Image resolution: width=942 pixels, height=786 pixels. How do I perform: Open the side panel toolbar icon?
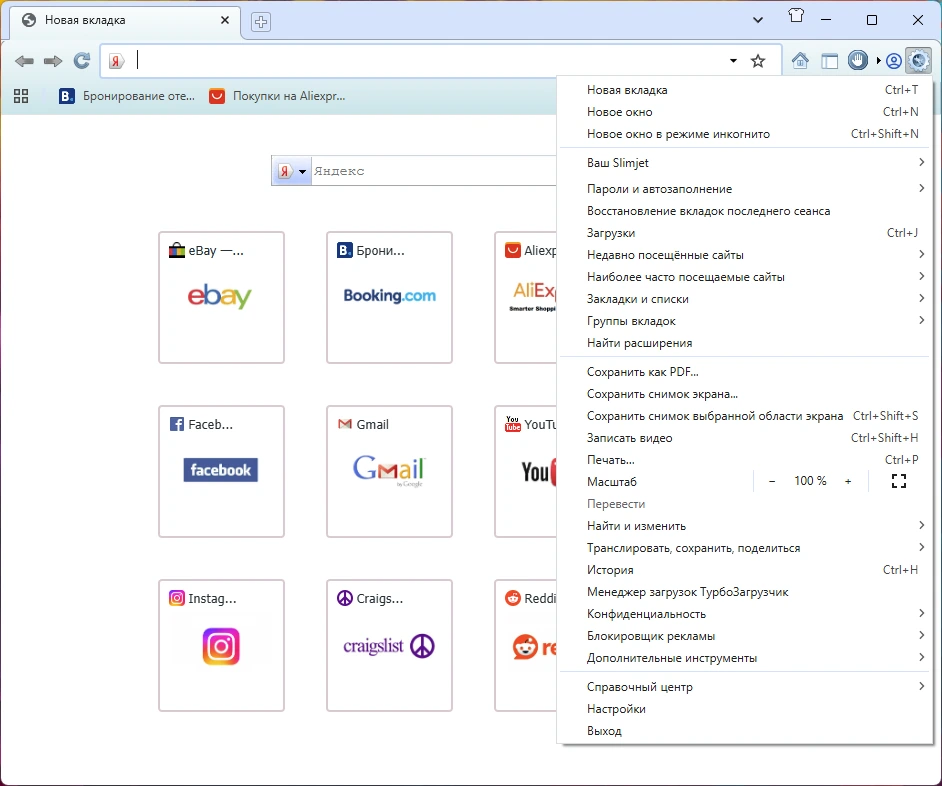[829, 61]
